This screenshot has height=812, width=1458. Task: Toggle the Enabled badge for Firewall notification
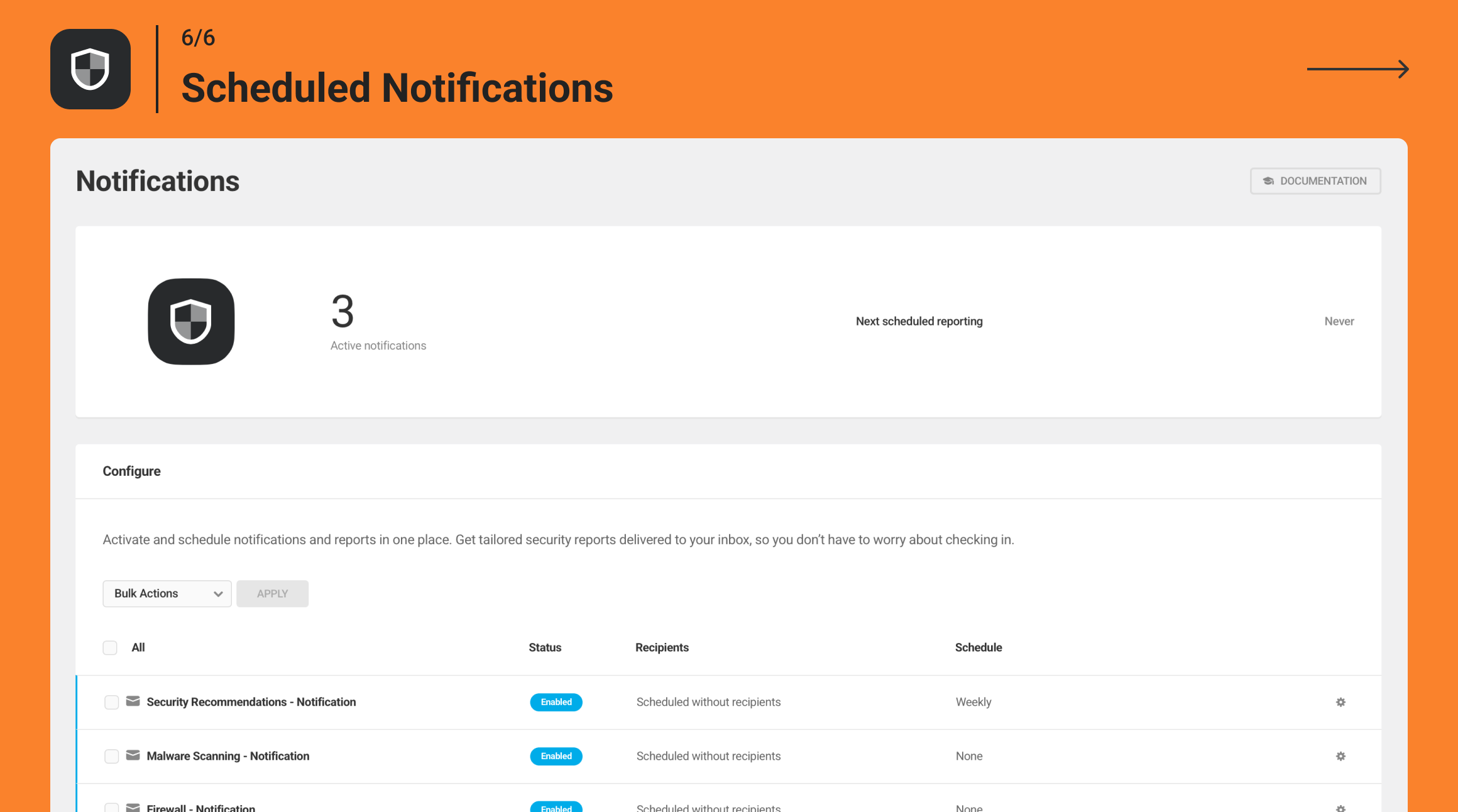[556, 808]
